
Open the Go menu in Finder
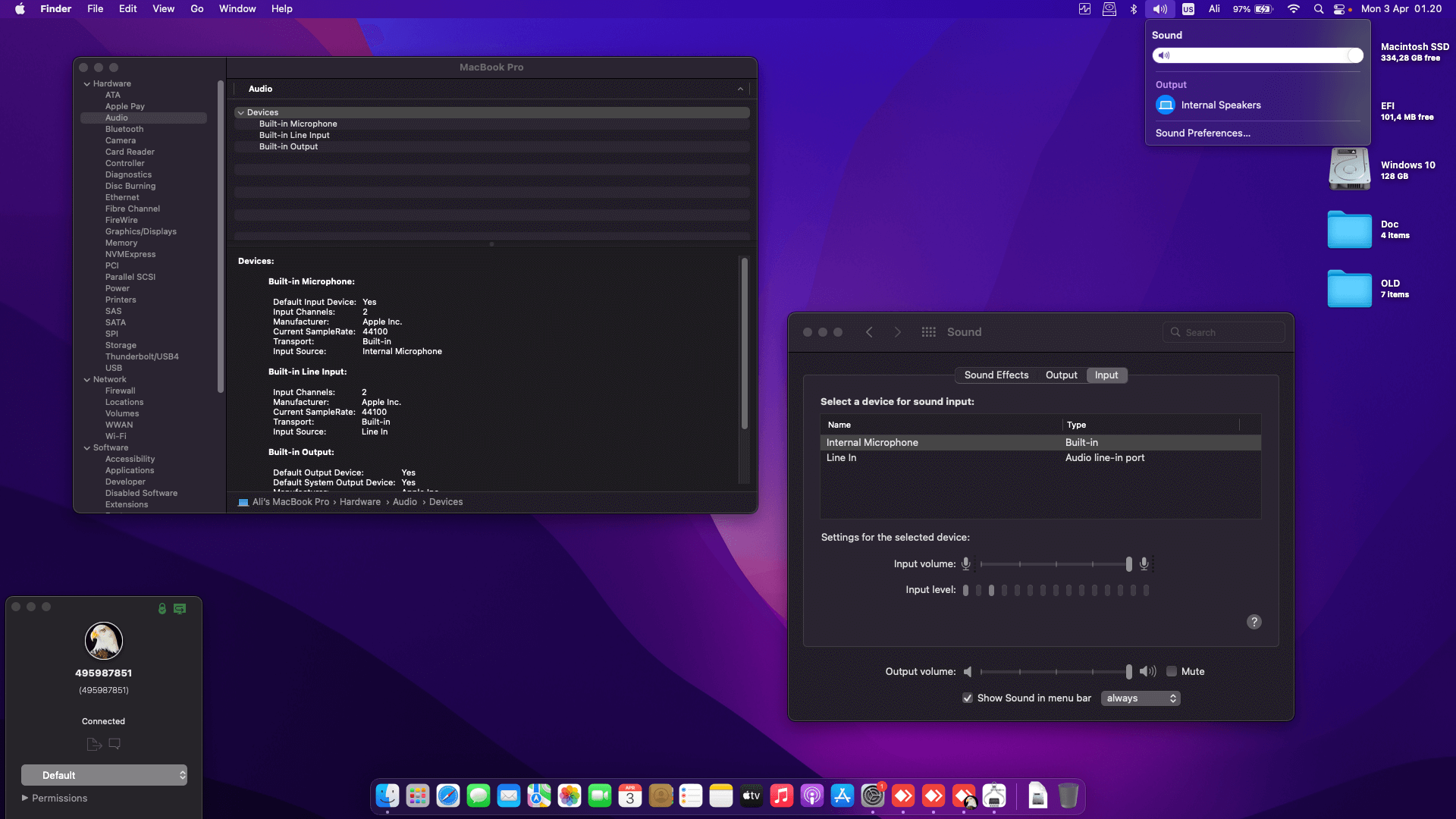click(196, 8)
